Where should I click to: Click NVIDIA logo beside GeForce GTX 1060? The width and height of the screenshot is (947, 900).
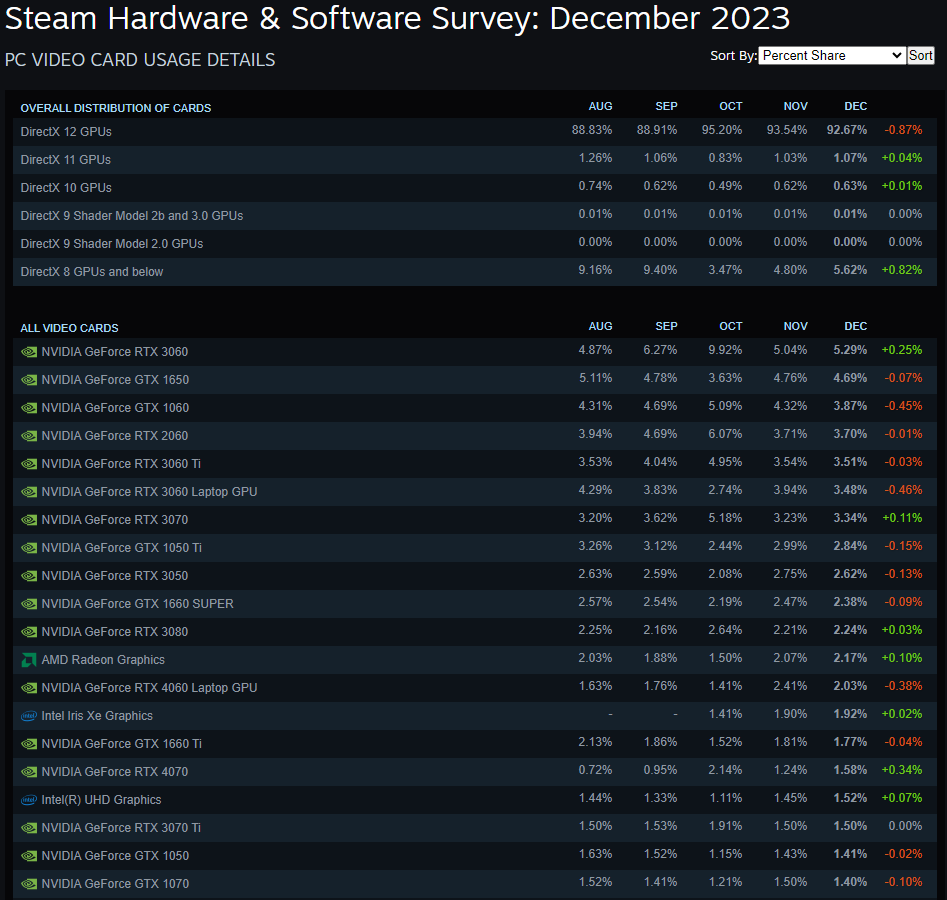pyautogui.click(x=29, y=408)
